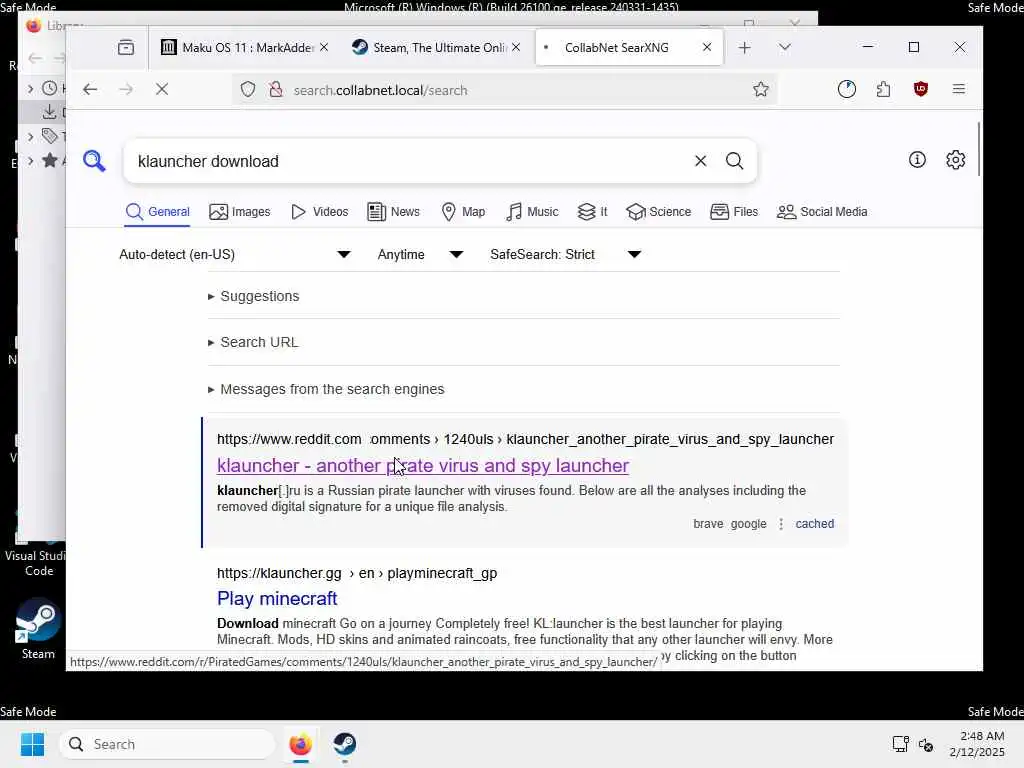The width and height of the screenshot is (1024, 768).
Task: Close the Steam tab
Action: (516, 48)
